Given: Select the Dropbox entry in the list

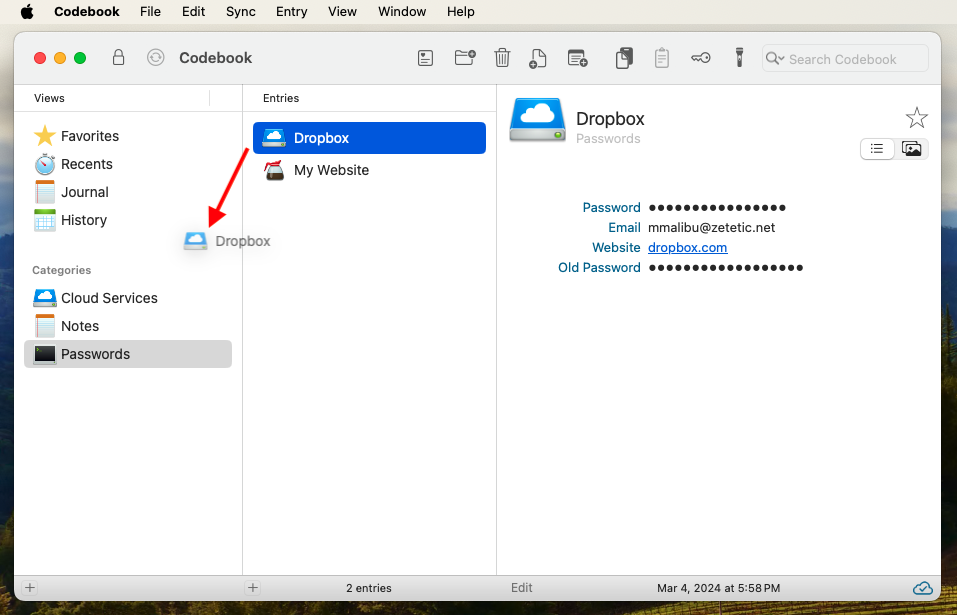Looking at the screenshot, I should tap(369, 138).
